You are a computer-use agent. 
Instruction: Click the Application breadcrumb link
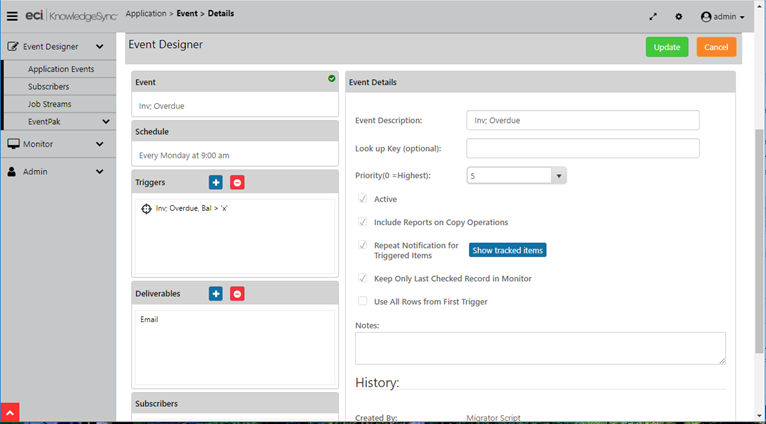146,14
